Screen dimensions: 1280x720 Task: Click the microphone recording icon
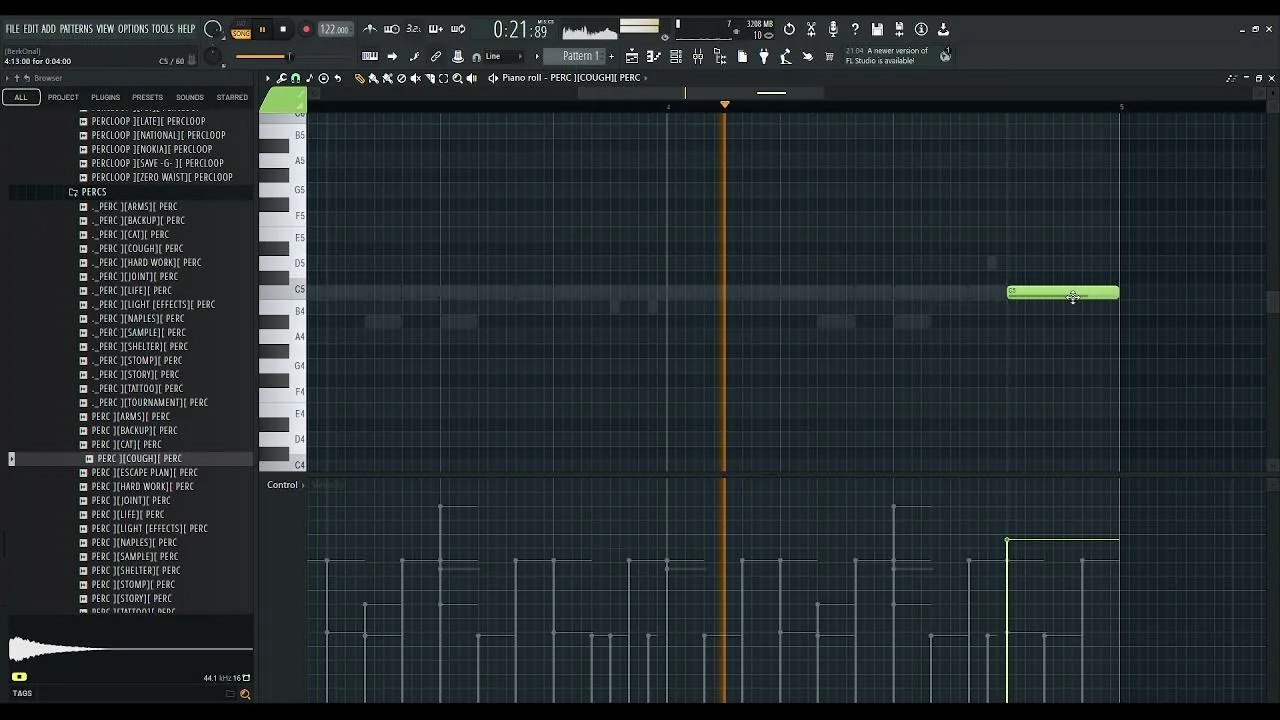833,29
